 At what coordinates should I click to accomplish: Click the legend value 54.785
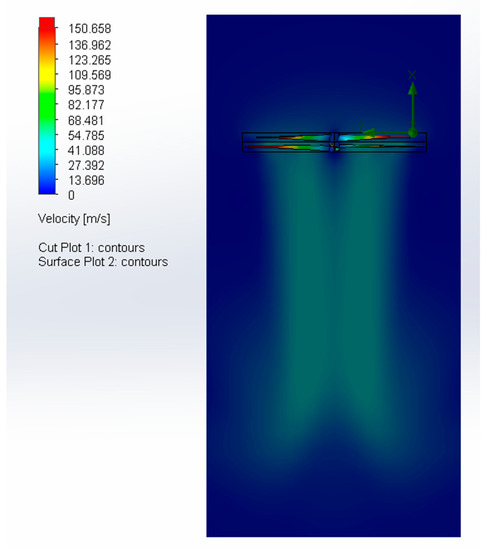86,135
